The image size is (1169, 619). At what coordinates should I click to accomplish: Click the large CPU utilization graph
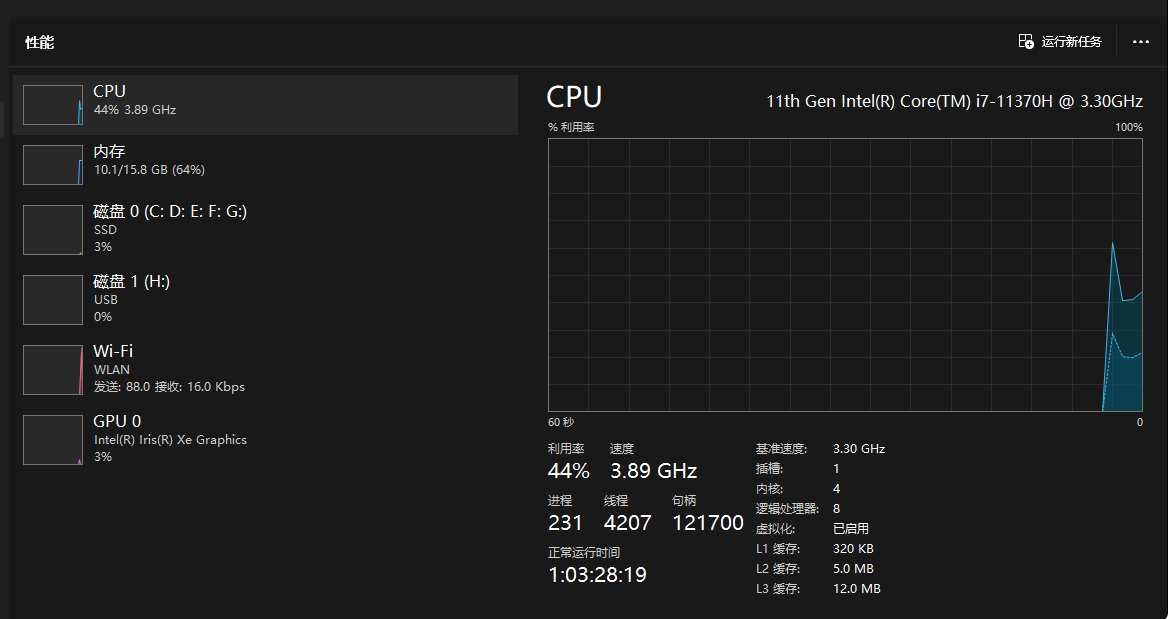coord(845,275)
